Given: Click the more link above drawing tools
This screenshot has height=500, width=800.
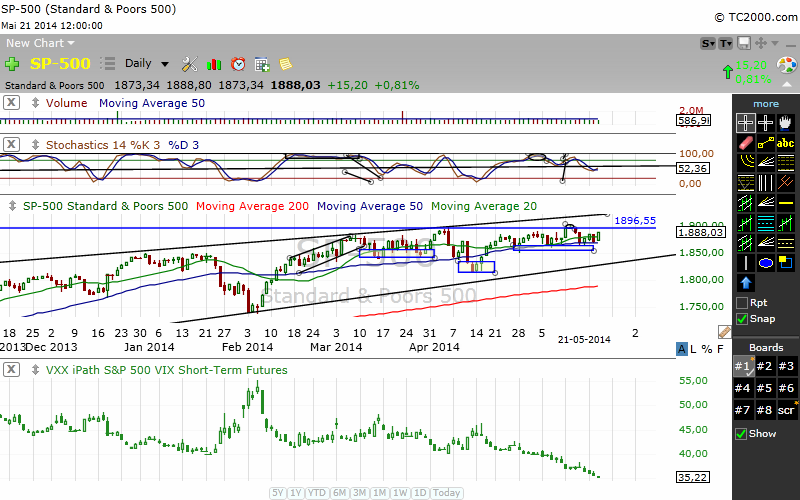Looking at the screenshot, I should pyautogui.click(x=766, y=104).
